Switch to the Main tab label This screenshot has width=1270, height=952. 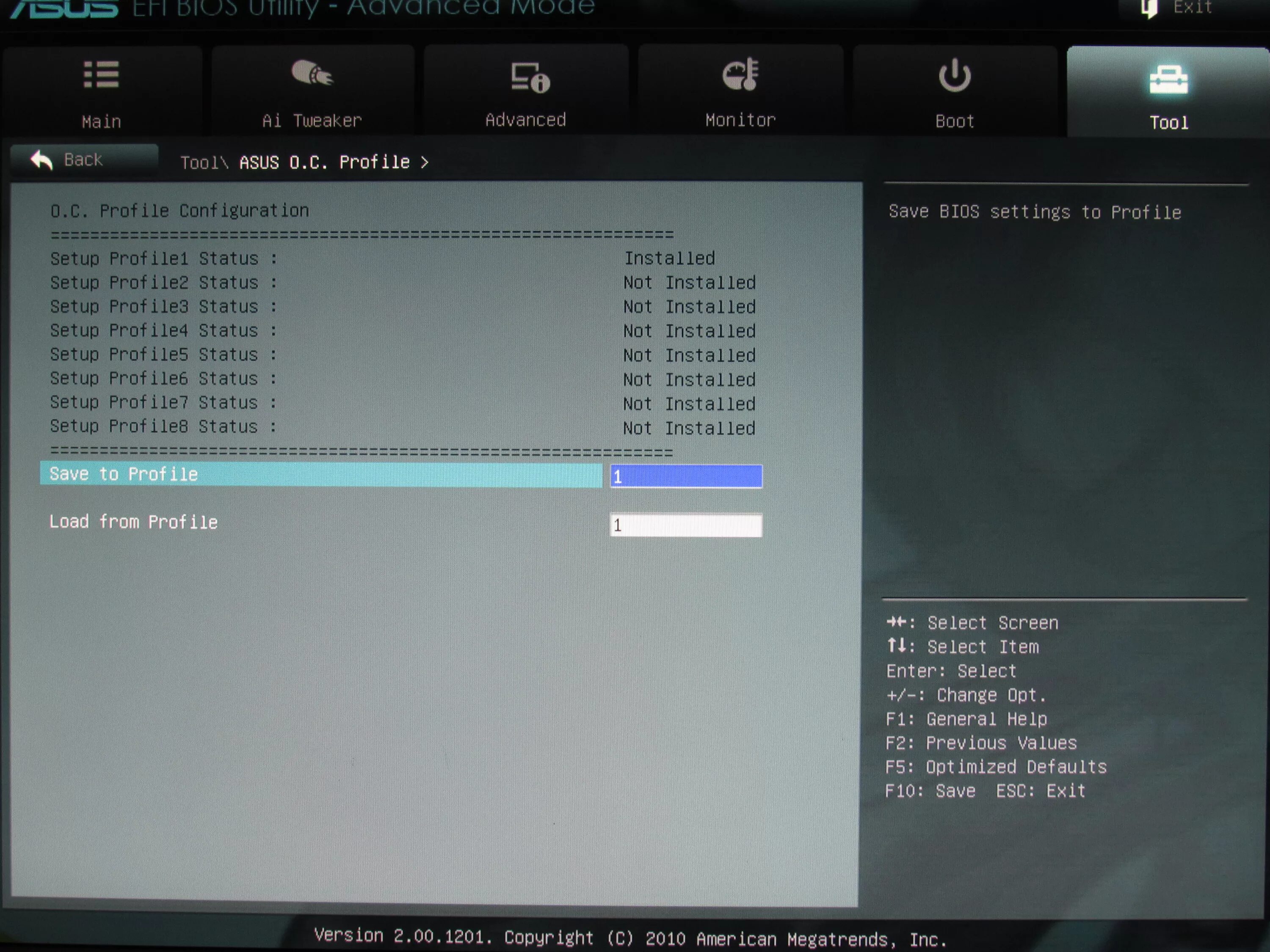102,122
